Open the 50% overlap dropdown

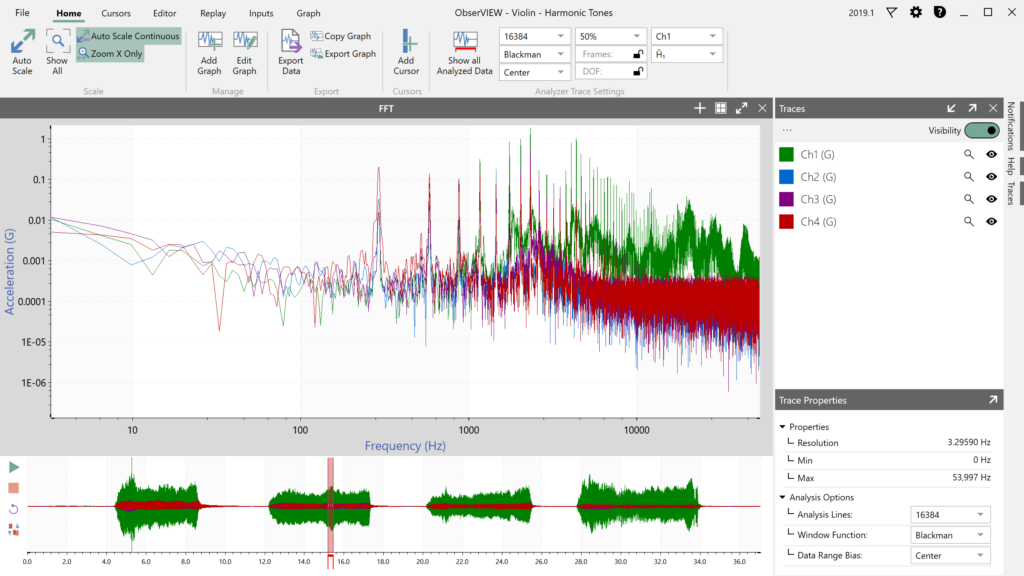tap(611, 36)
